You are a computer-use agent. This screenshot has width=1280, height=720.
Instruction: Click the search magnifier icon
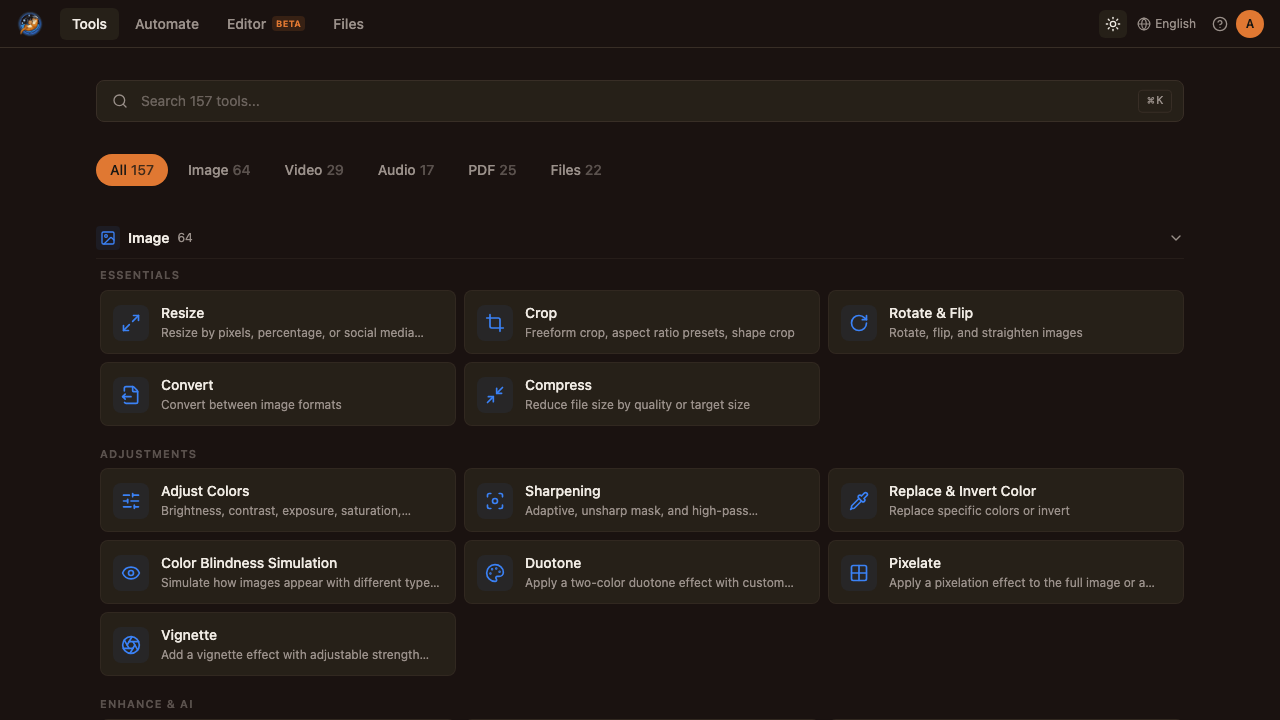[120, 101]
